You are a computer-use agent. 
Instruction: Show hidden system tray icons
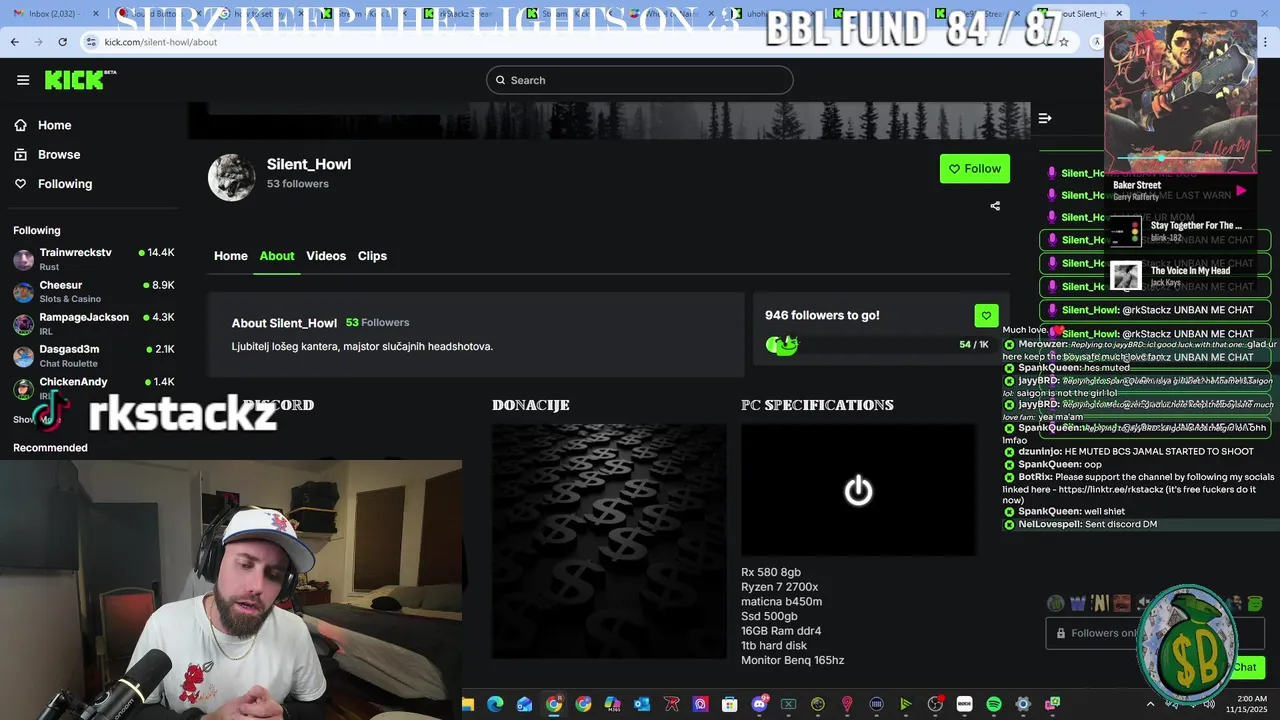(1150, 704)
